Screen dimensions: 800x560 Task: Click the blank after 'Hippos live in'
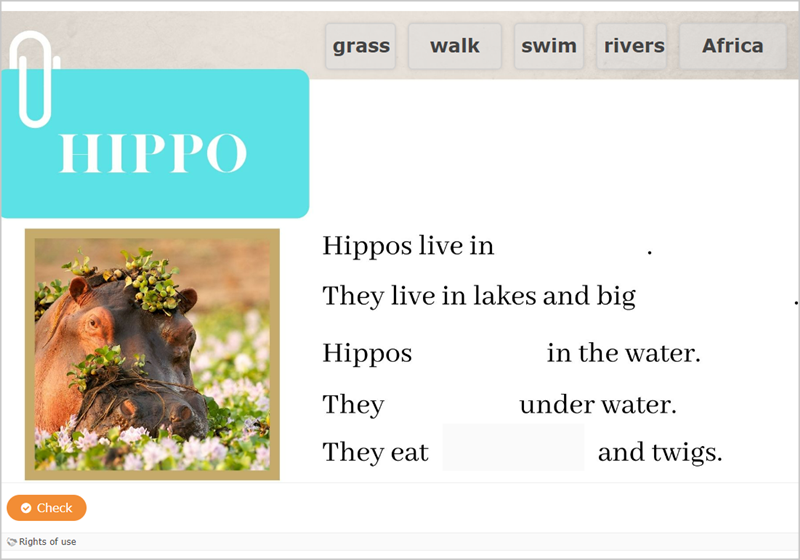tap(570, 246)
